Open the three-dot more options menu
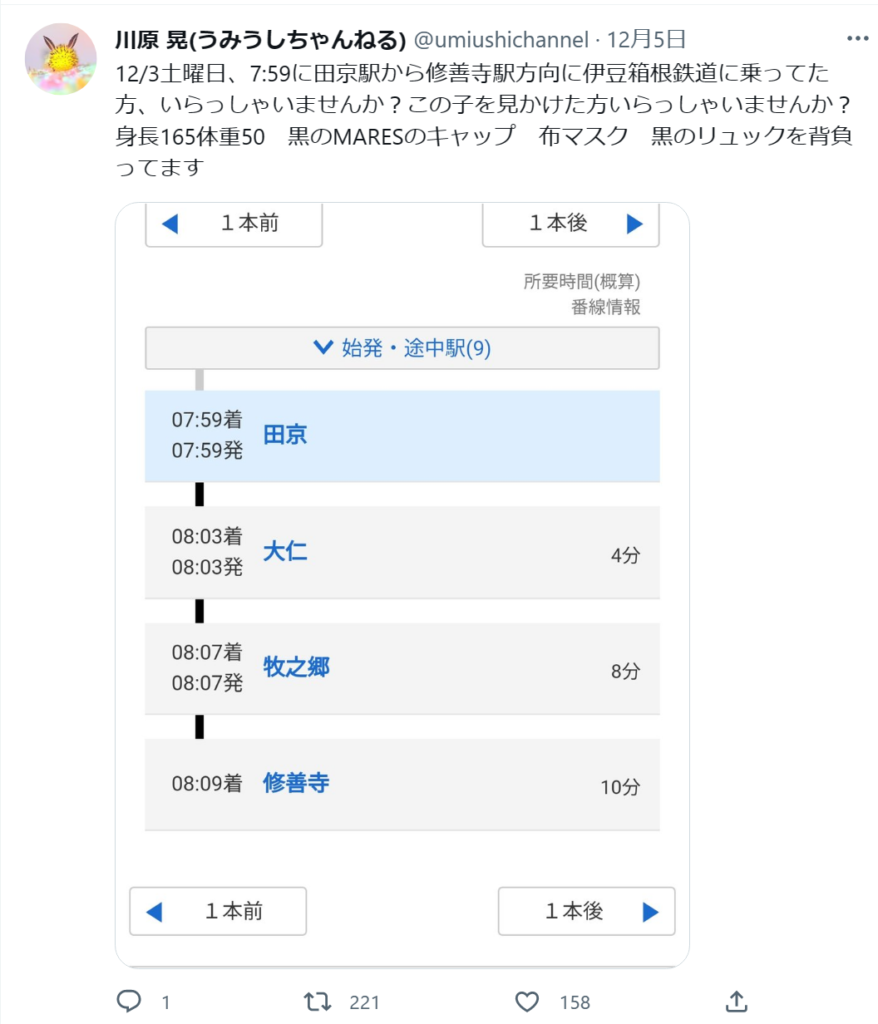The image size is (878, 1024). coord(857,39)
